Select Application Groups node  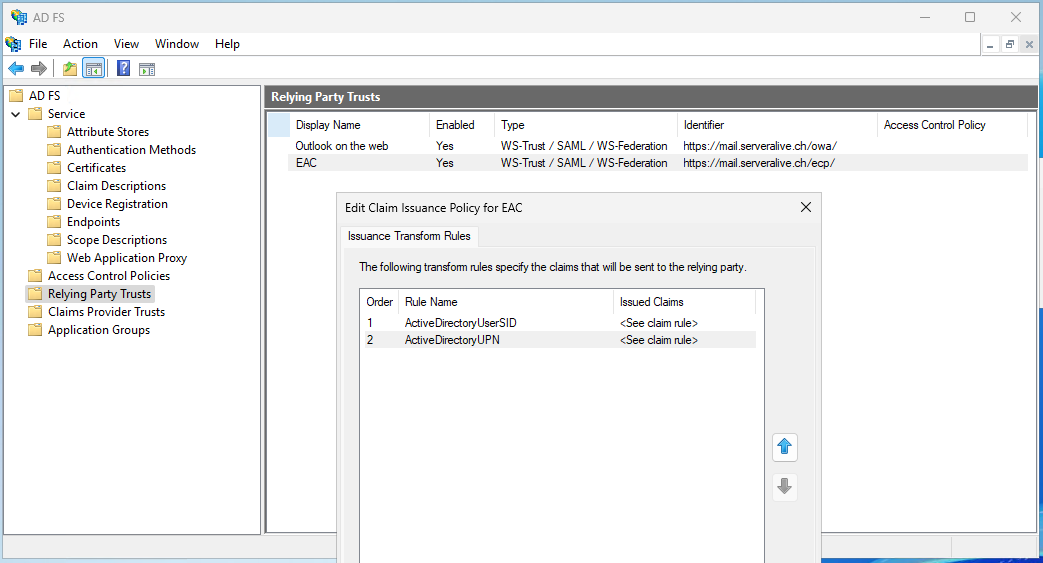[x=99, y=329]
